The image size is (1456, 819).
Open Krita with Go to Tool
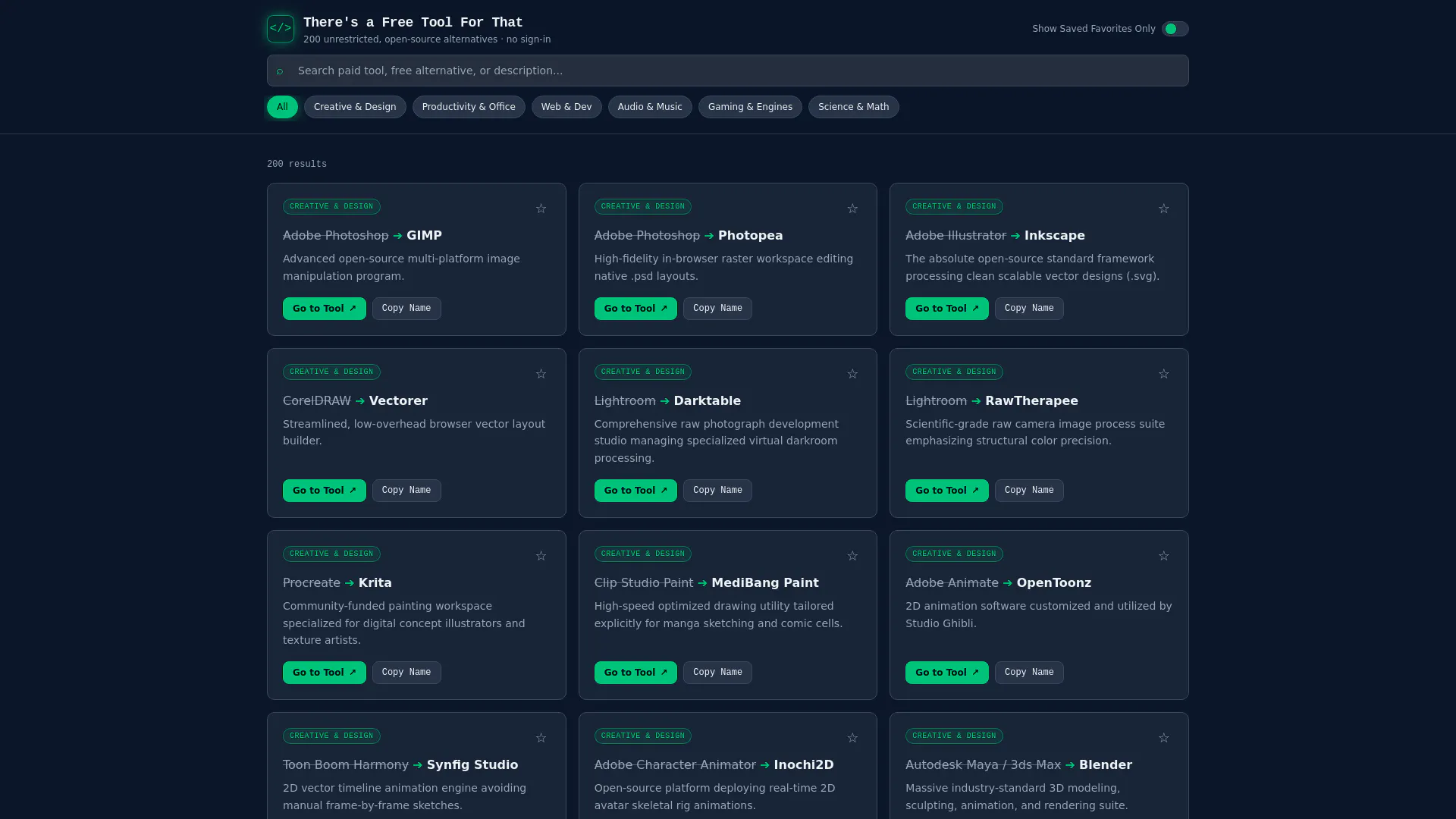[x=325, y=673]
